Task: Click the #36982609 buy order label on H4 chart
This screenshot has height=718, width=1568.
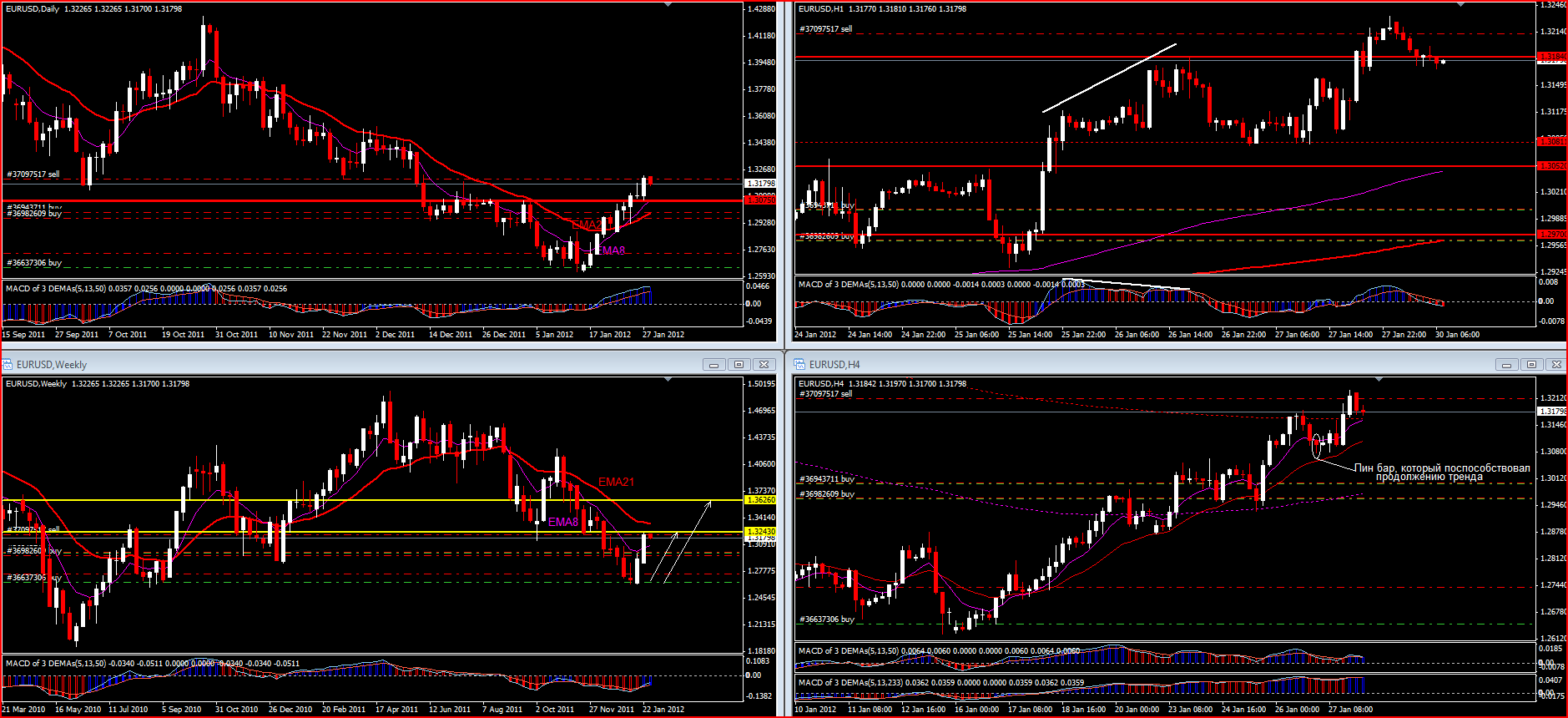Action: point(827,494)
